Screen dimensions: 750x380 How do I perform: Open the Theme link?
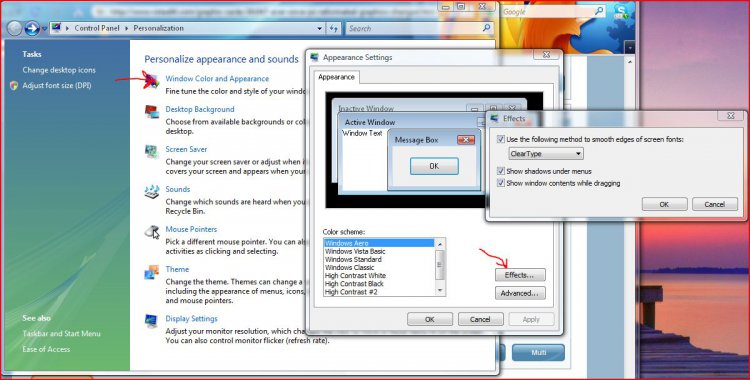tap(177, 269)
